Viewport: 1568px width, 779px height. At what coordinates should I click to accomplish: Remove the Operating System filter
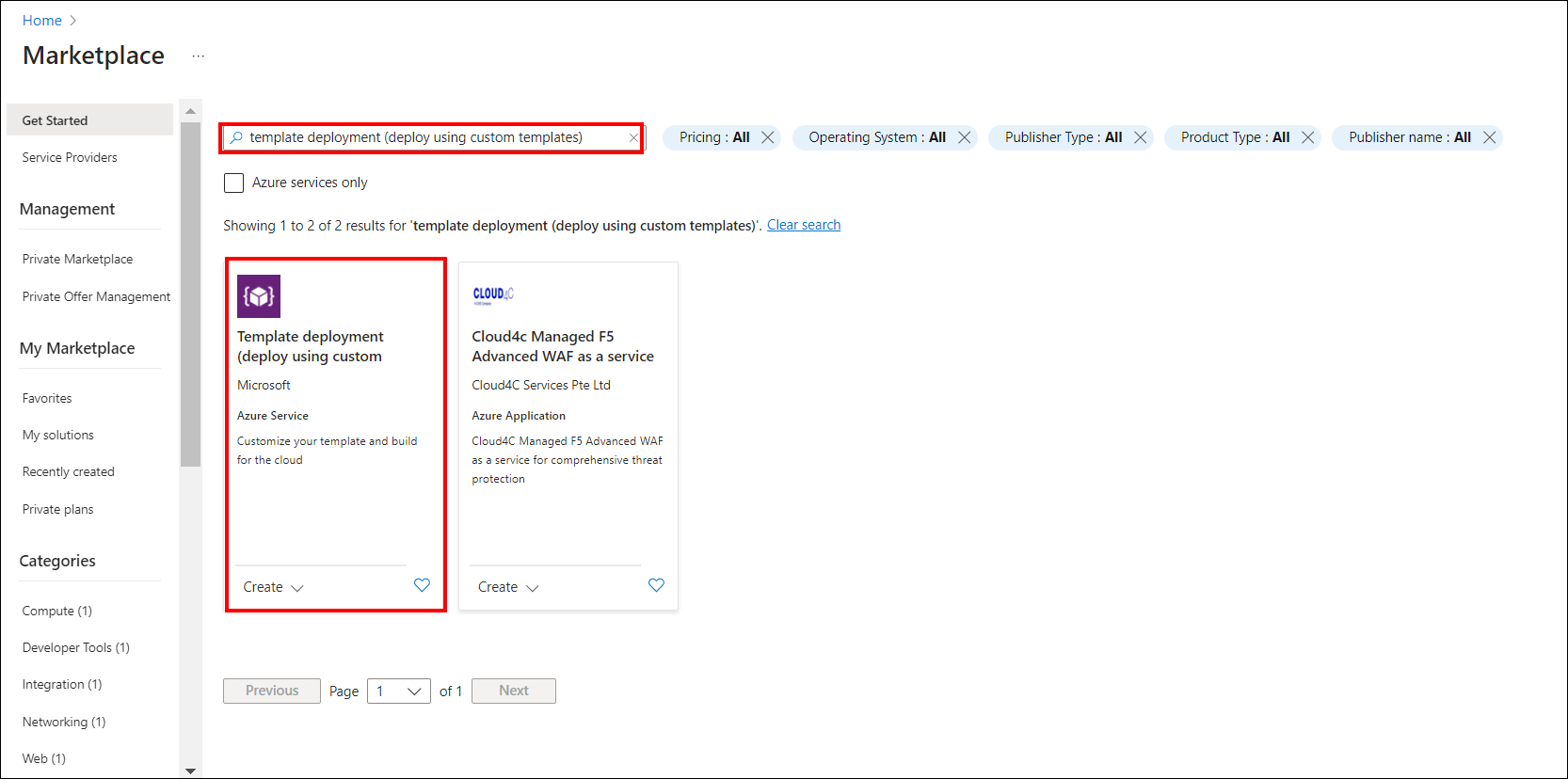point(965,137)
